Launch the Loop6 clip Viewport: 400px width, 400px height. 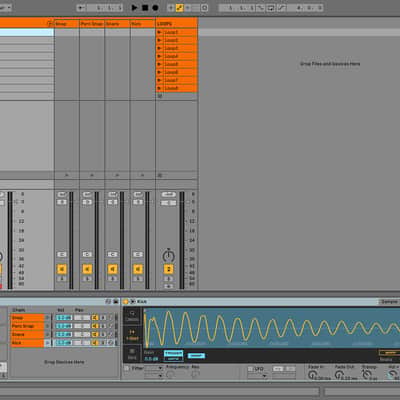pos(160,72)
